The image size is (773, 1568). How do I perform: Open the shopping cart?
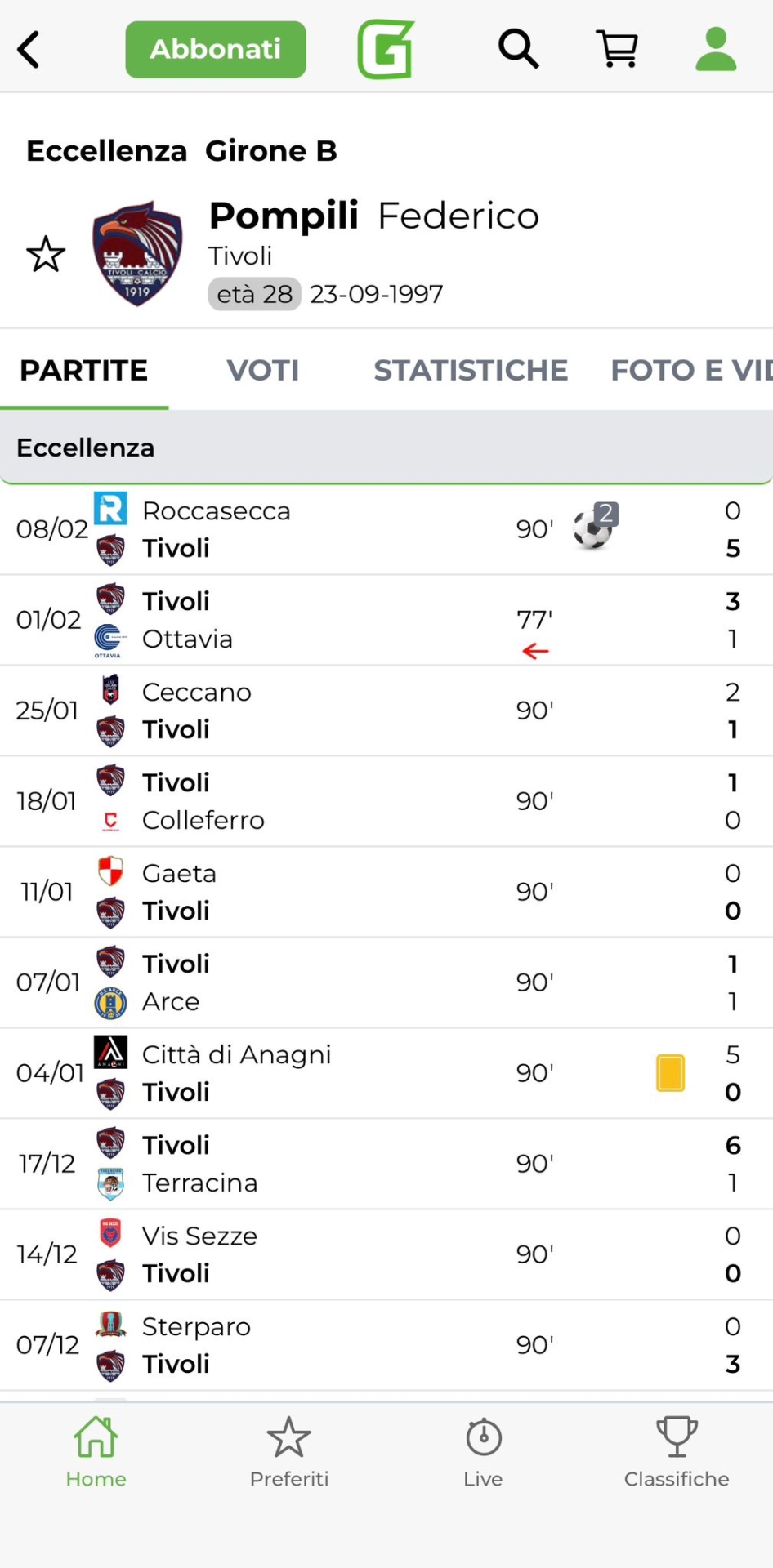click(618, 50)
